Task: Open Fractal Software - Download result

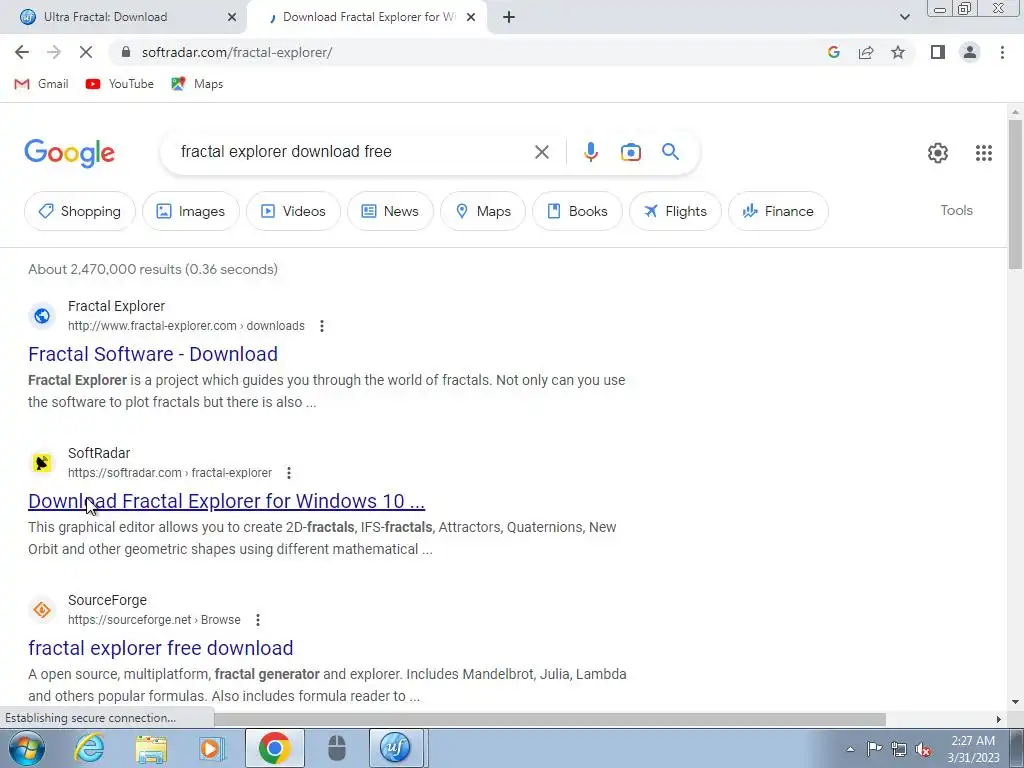Action: [x=153, y=354]
